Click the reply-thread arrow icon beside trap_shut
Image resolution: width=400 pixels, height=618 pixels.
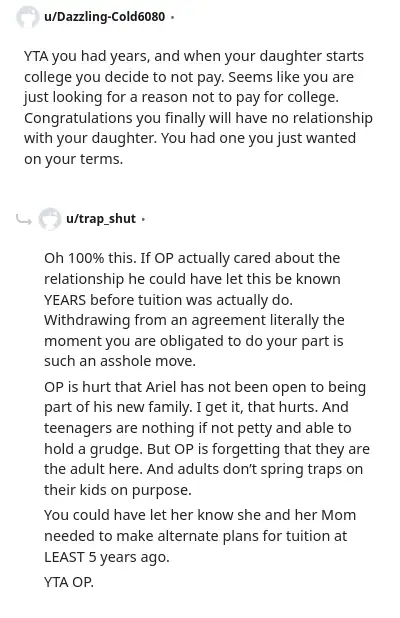coord(24,220)
